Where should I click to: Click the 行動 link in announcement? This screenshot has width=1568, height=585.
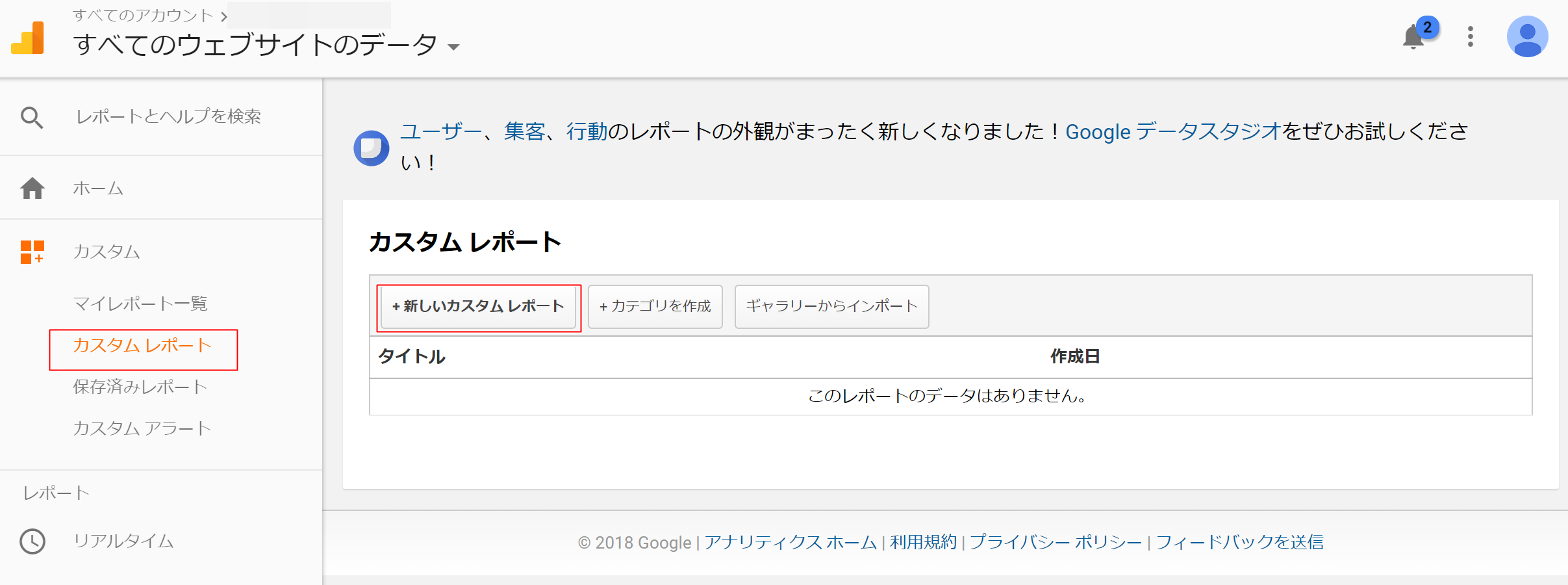point(587,131)
